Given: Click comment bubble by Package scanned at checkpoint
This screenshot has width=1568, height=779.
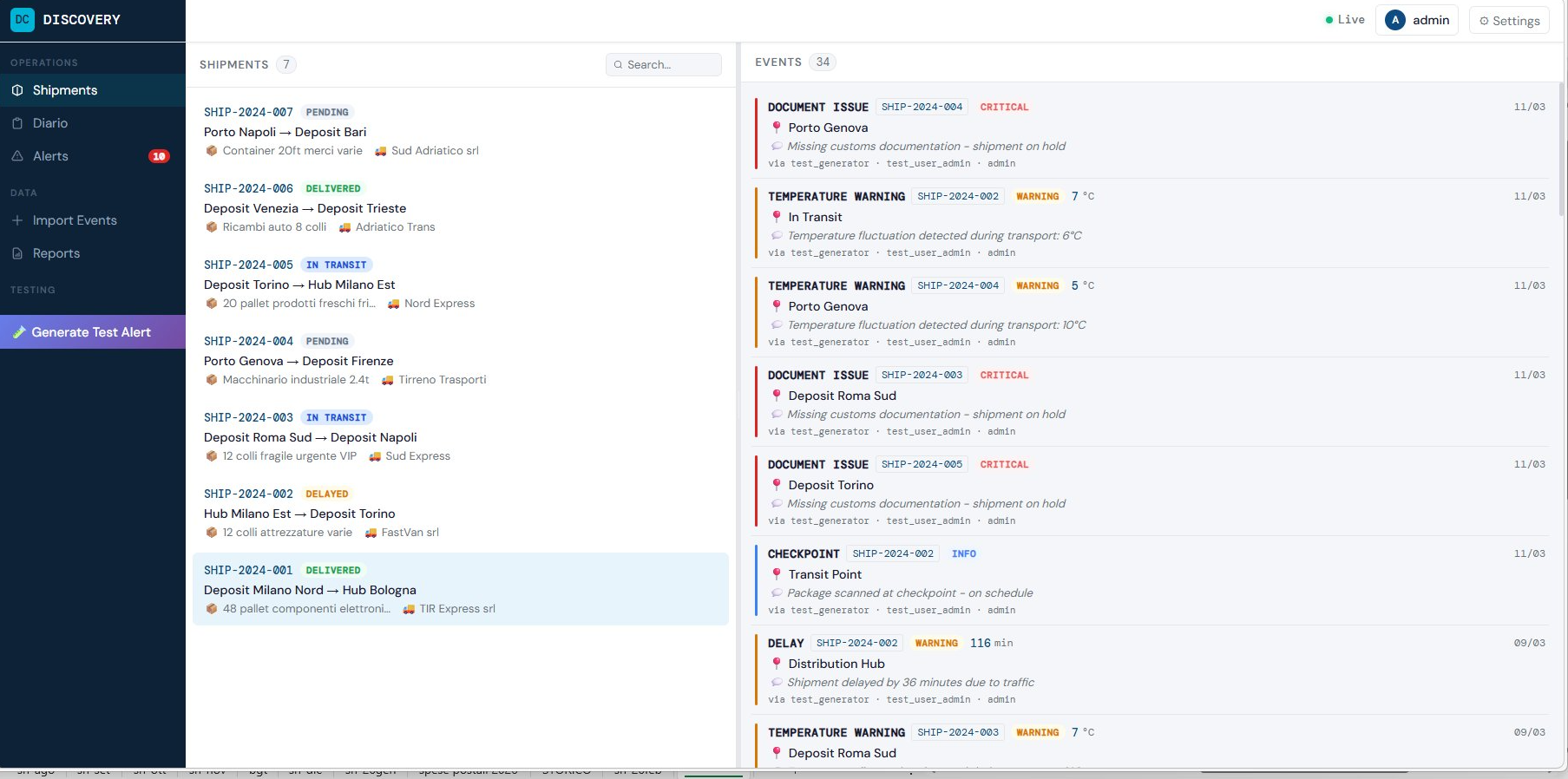Looking at the screenshot, I should 777,593.
